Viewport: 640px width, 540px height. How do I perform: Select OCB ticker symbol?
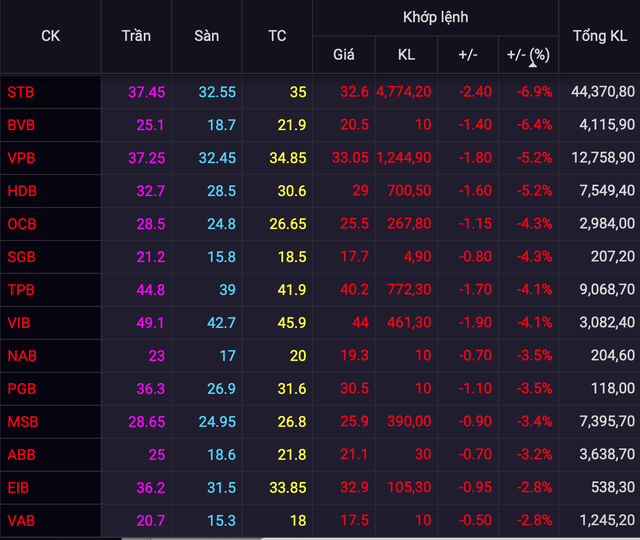[x=21, y=224]
